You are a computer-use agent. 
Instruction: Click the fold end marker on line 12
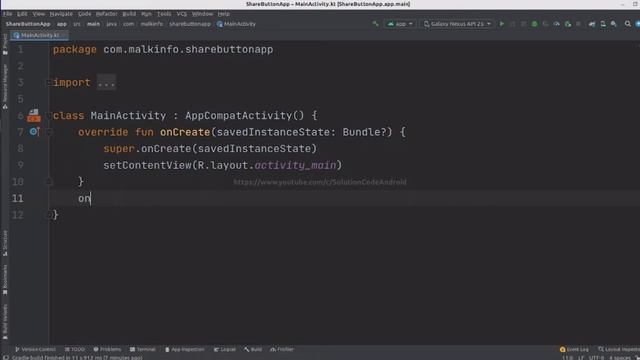point(48,215)
